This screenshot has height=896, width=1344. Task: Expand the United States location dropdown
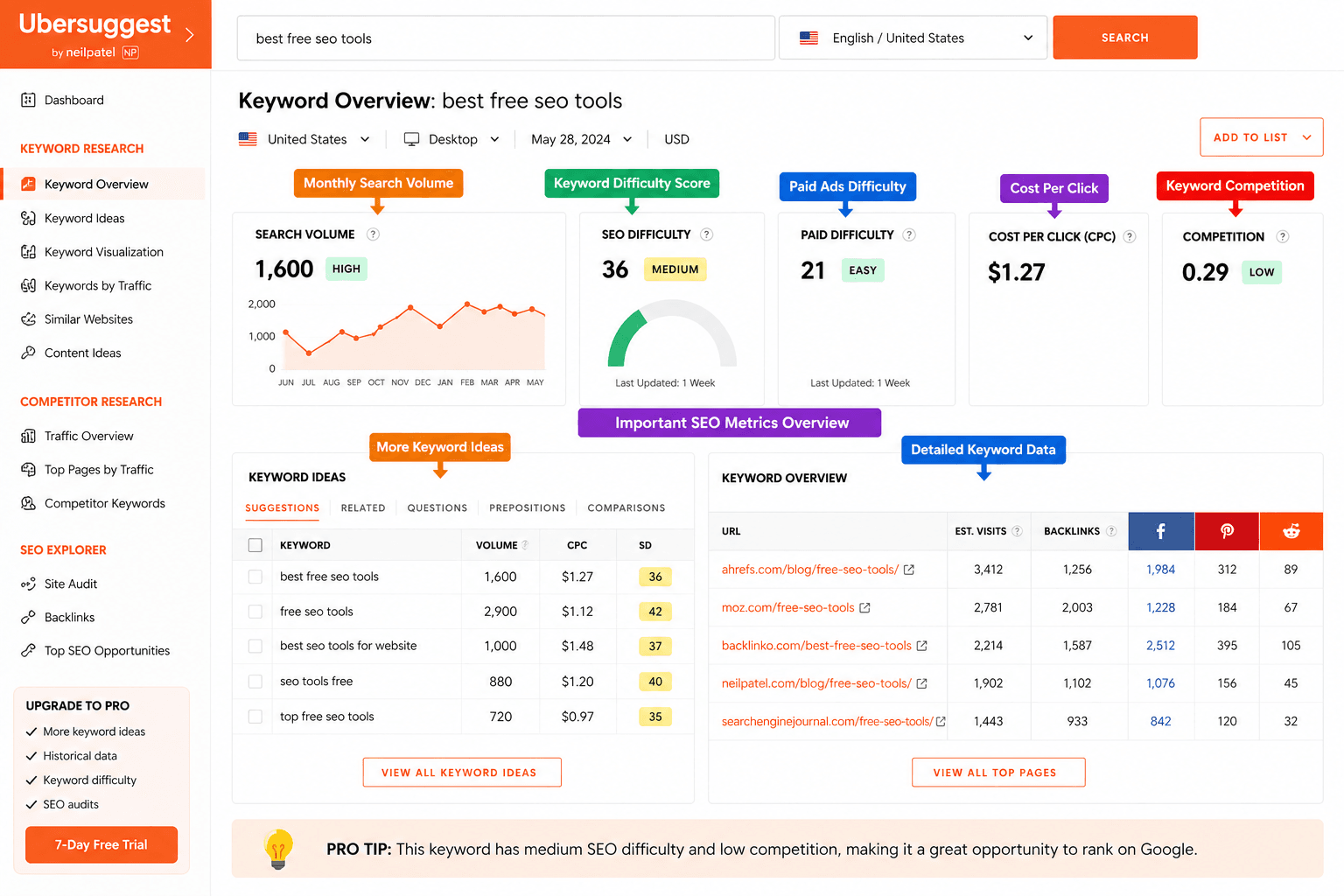[x=304, y=139]
